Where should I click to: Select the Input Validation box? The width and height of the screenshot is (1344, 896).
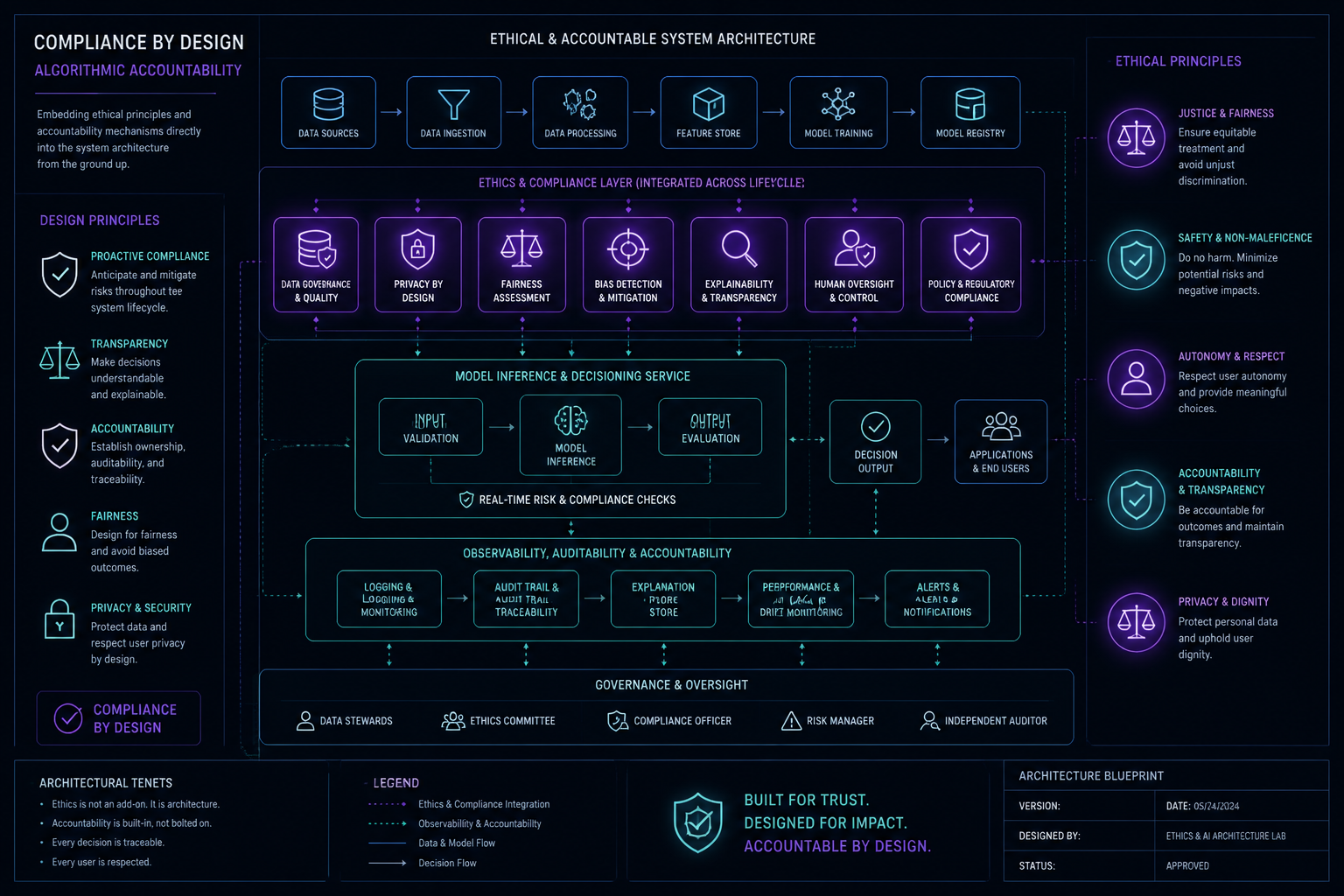430,427
